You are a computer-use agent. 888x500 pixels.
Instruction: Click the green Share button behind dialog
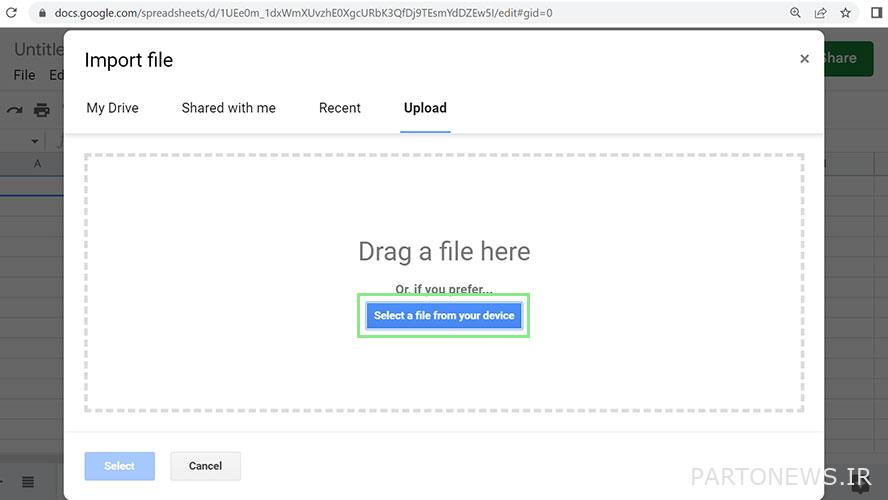847,58
